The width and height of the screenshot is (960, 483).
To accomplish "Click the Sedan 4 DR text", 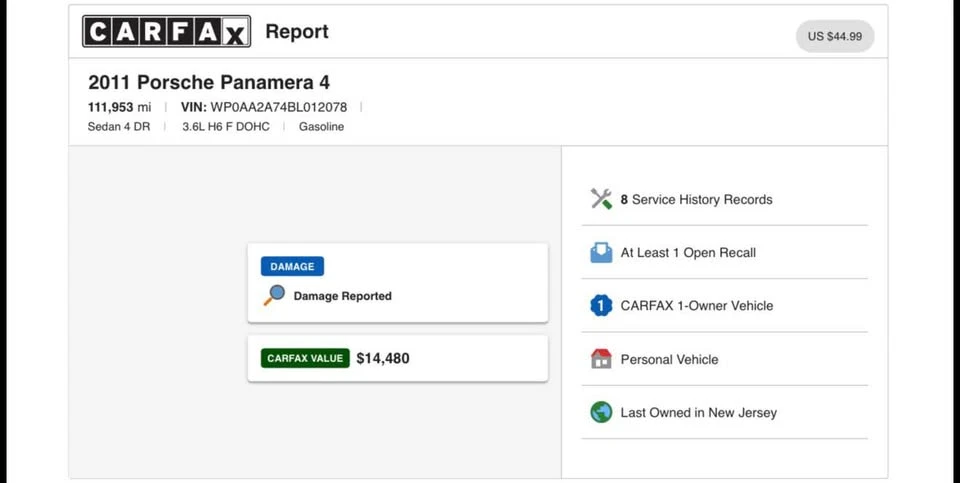I will click(x=119, y=127).
